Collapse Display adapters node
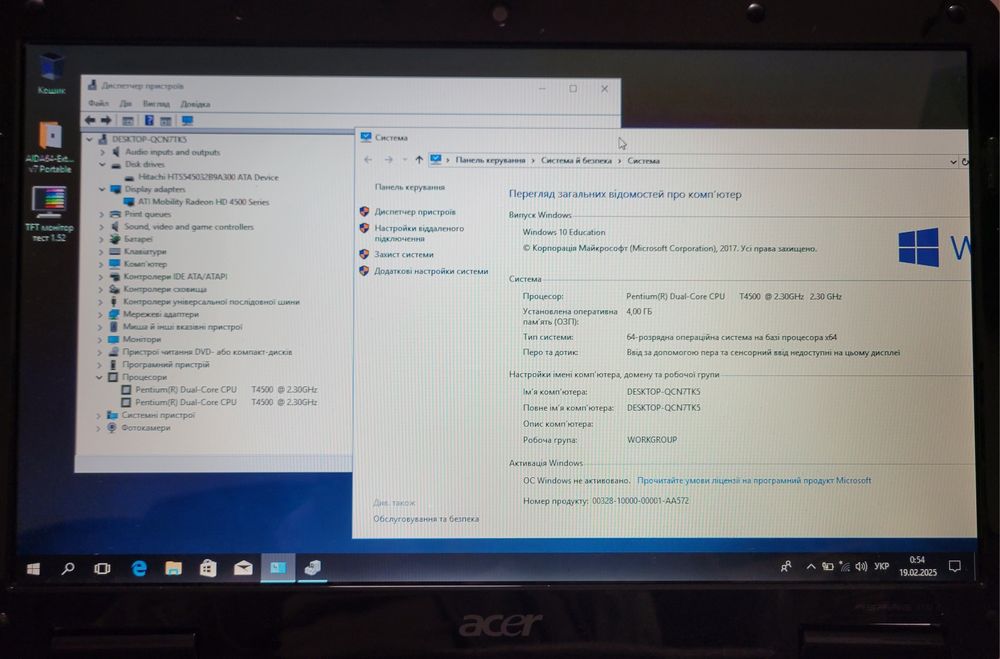The width and height of the screenshot is (1000, 659). pyautogui.click(x=101, y=189)
